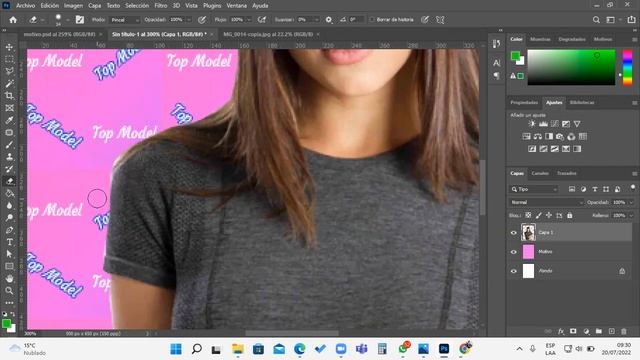The width and height of the screenshot is (640, 360).
Task: Go to Photoshop home screen
Action: (x=13, y=20)
